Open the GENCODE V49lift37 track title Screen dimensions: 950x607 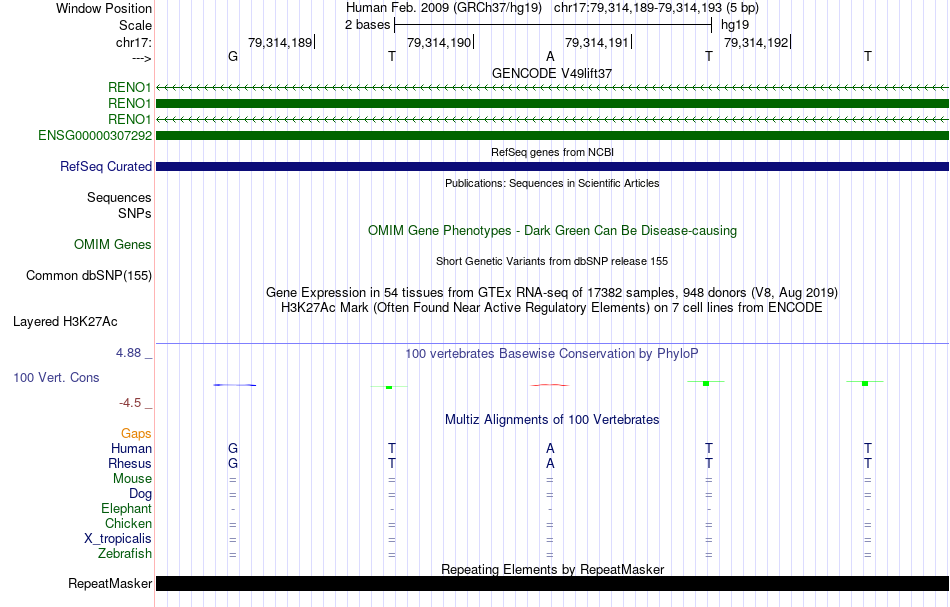[552, 73]
